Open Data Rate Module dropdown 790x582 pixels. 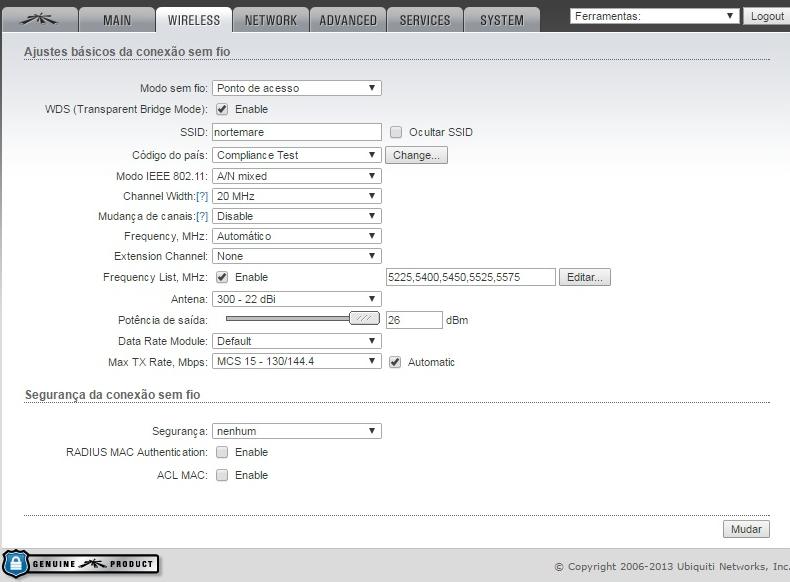click(x=297, y=341)
